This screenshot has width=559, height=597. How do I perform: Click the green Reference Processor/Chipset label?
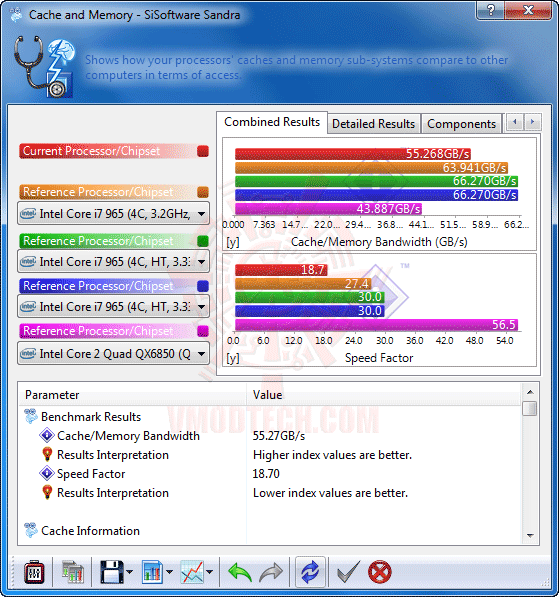(98, 241)
